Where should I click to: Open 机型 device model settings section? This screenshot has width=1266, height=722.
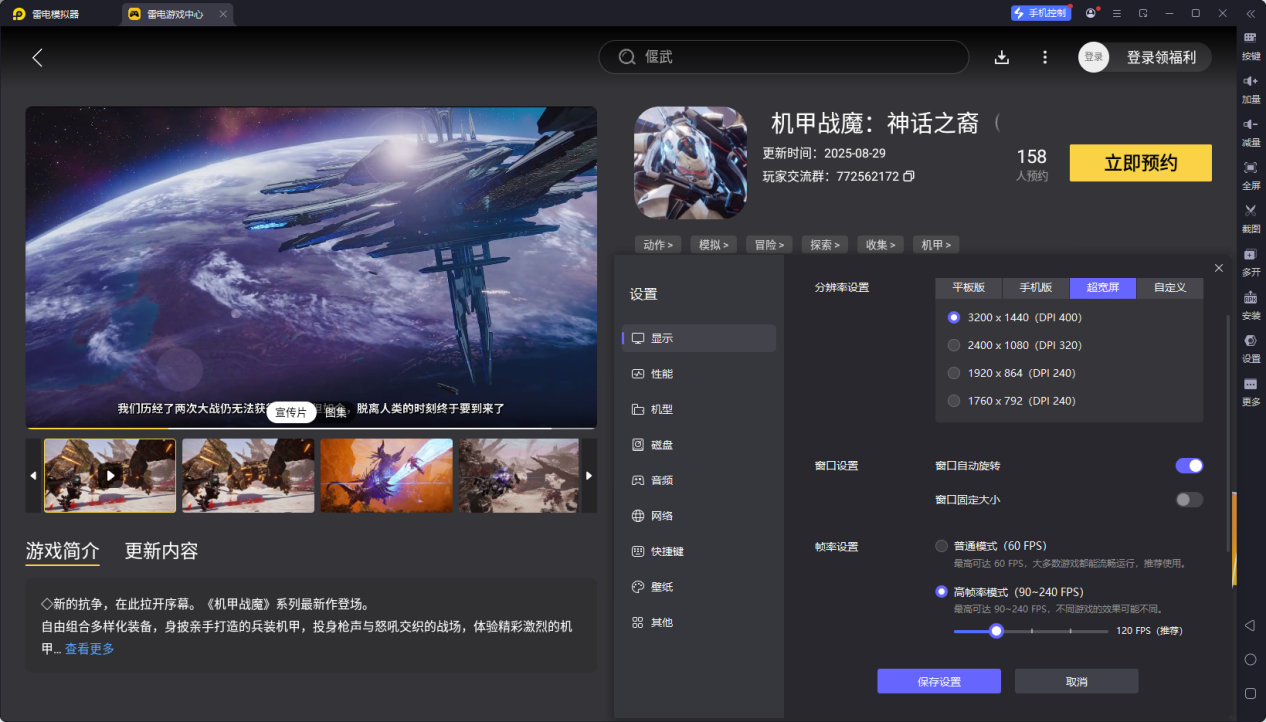tap(699, 409)
